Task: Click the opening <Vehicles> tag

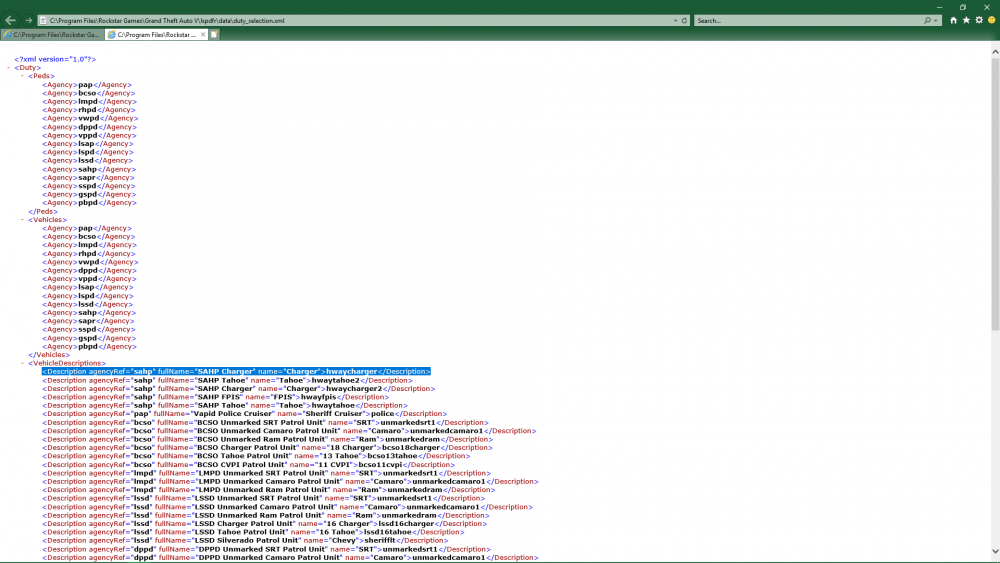Action: click(x=47, y=219)
